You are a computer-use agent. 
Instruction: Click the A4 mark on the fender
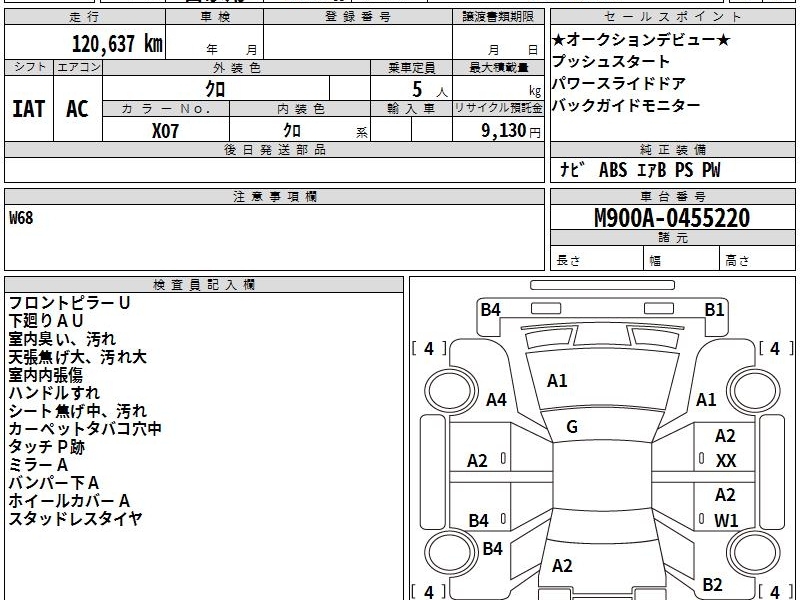click(x=496, y=400)
